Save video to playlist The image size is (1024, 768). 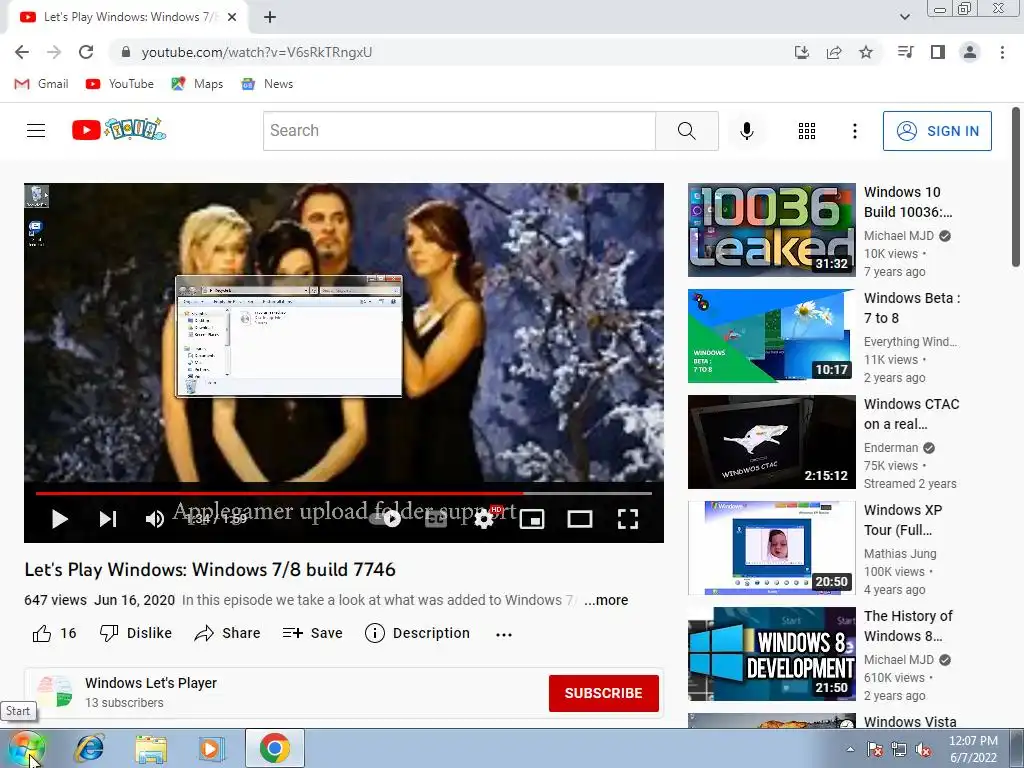(x=312, y=633)
